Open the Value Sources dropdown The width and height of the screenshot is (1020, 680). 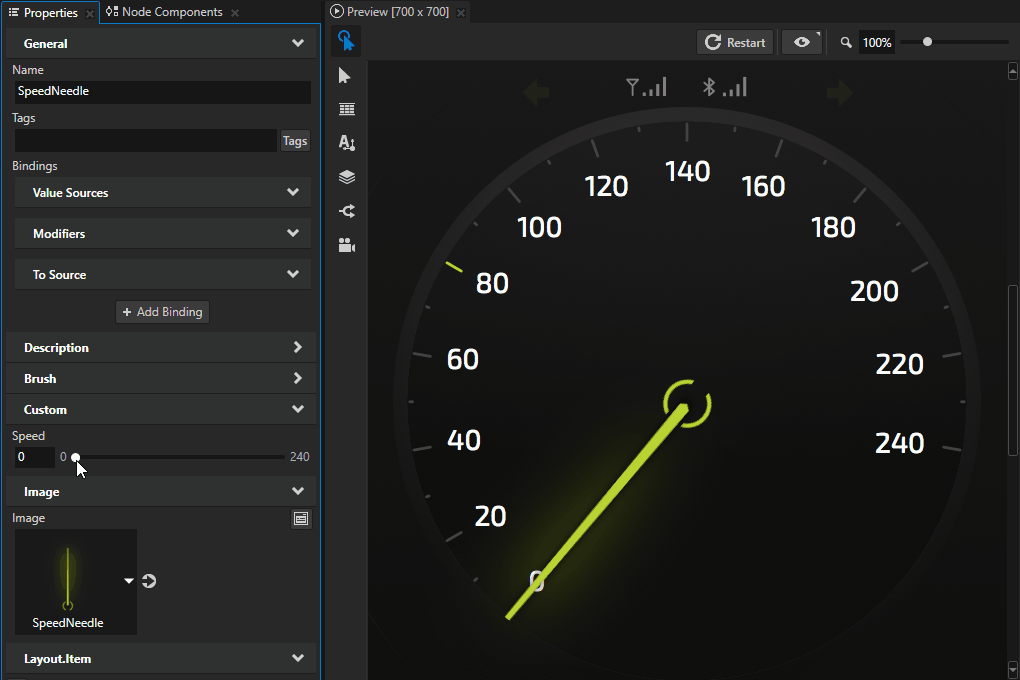tap(292, 192)
